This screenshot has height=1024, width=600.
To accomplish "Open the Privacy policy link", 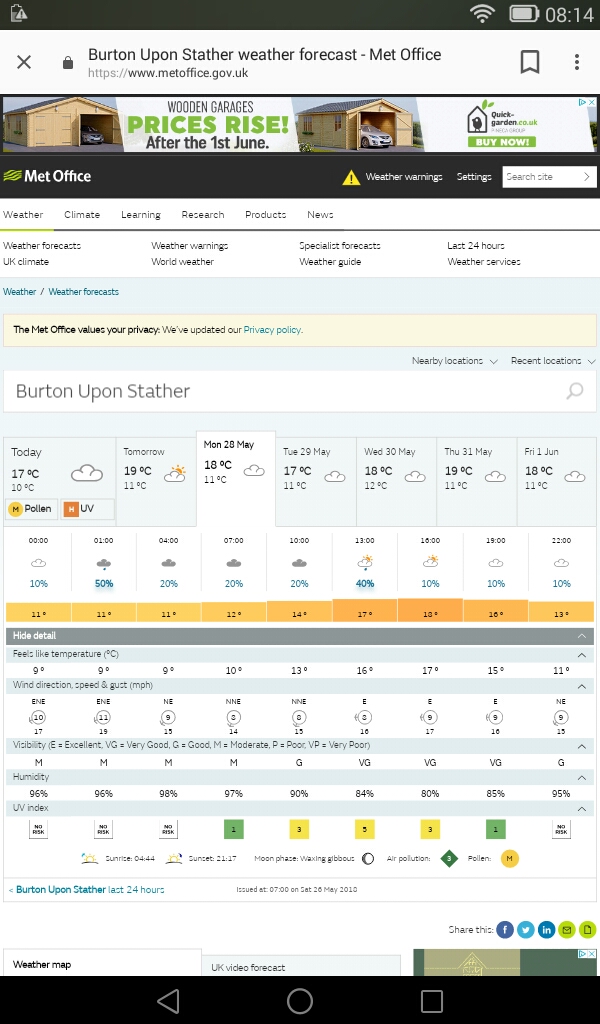I will 272,330.
